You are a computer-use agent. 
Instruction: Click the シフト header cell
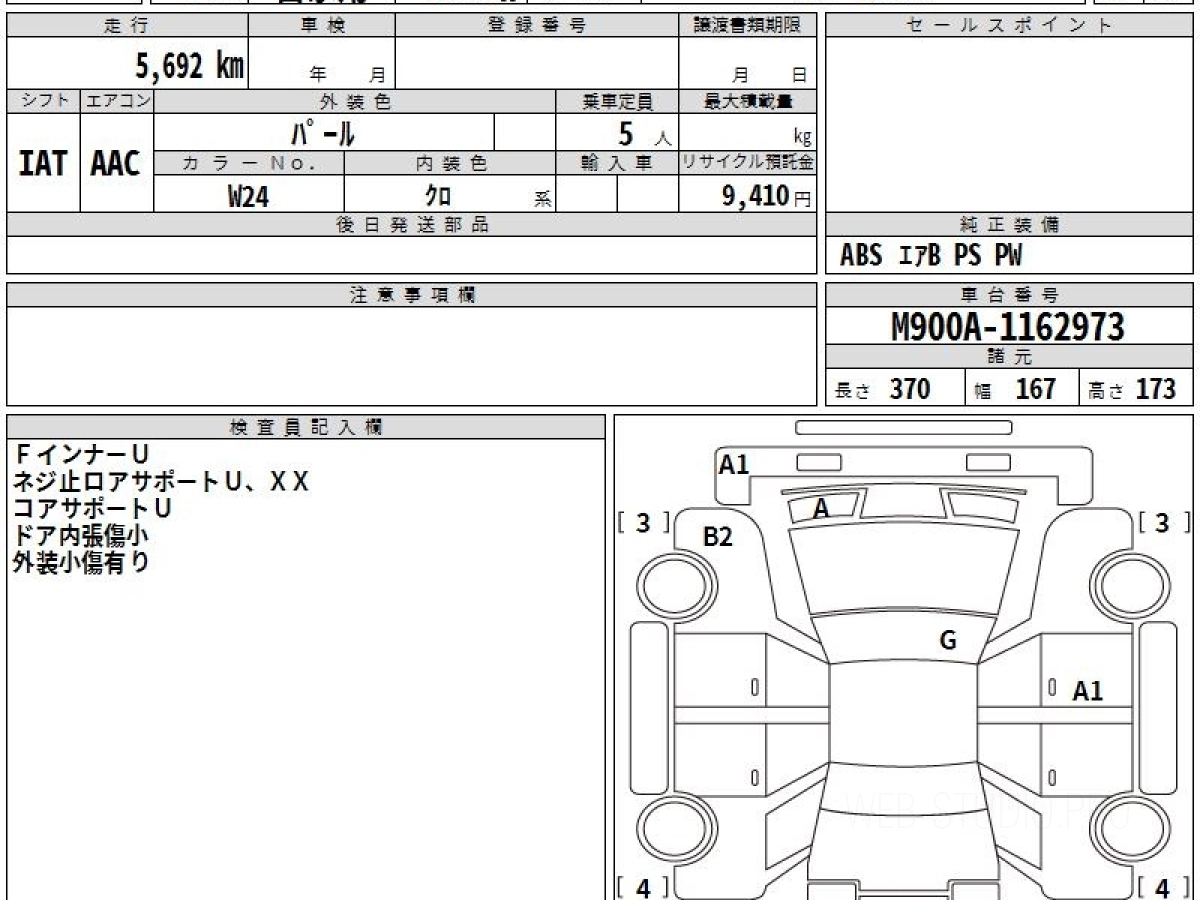(43, 101)
